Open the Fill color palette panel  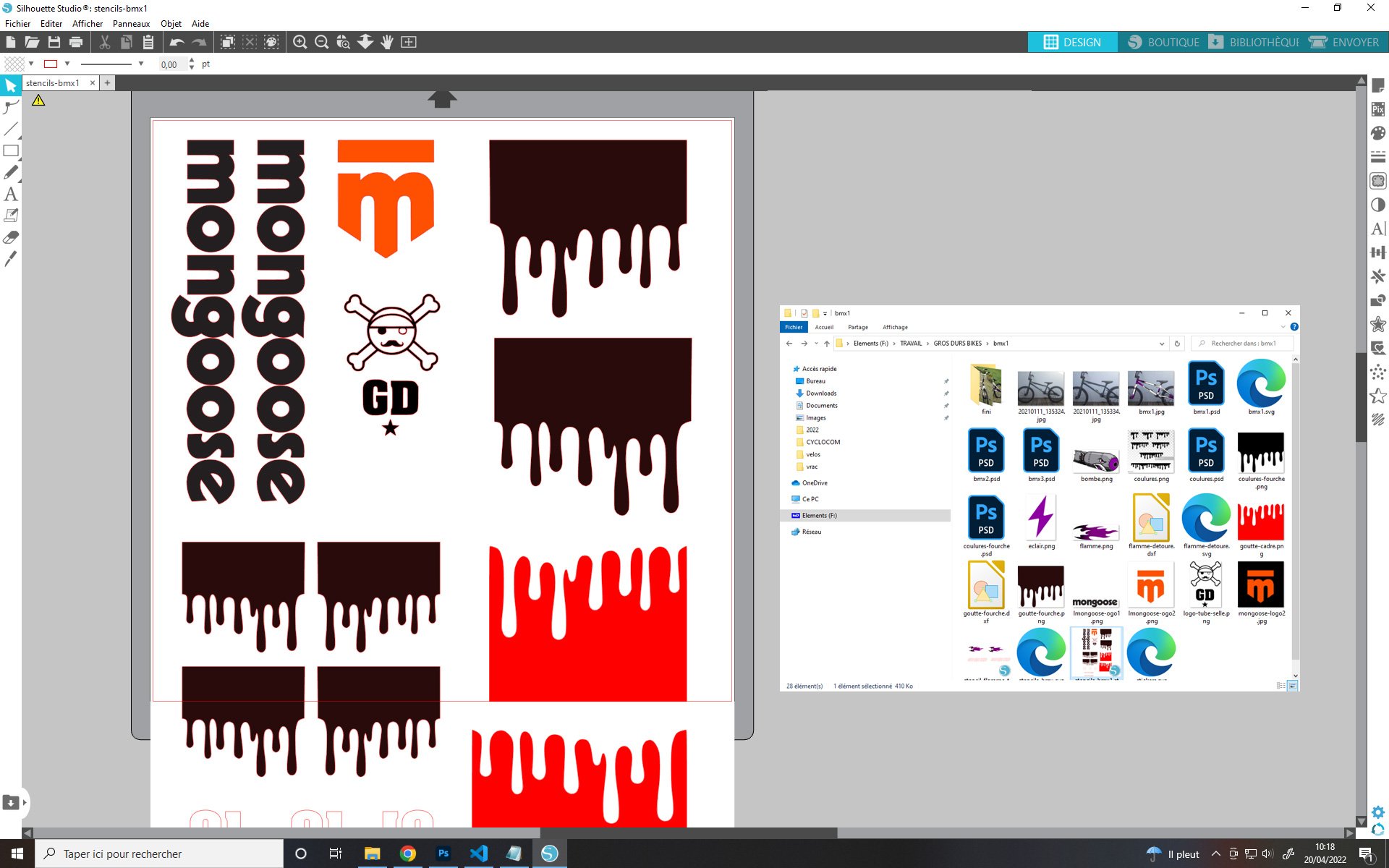pos(1378,133)
